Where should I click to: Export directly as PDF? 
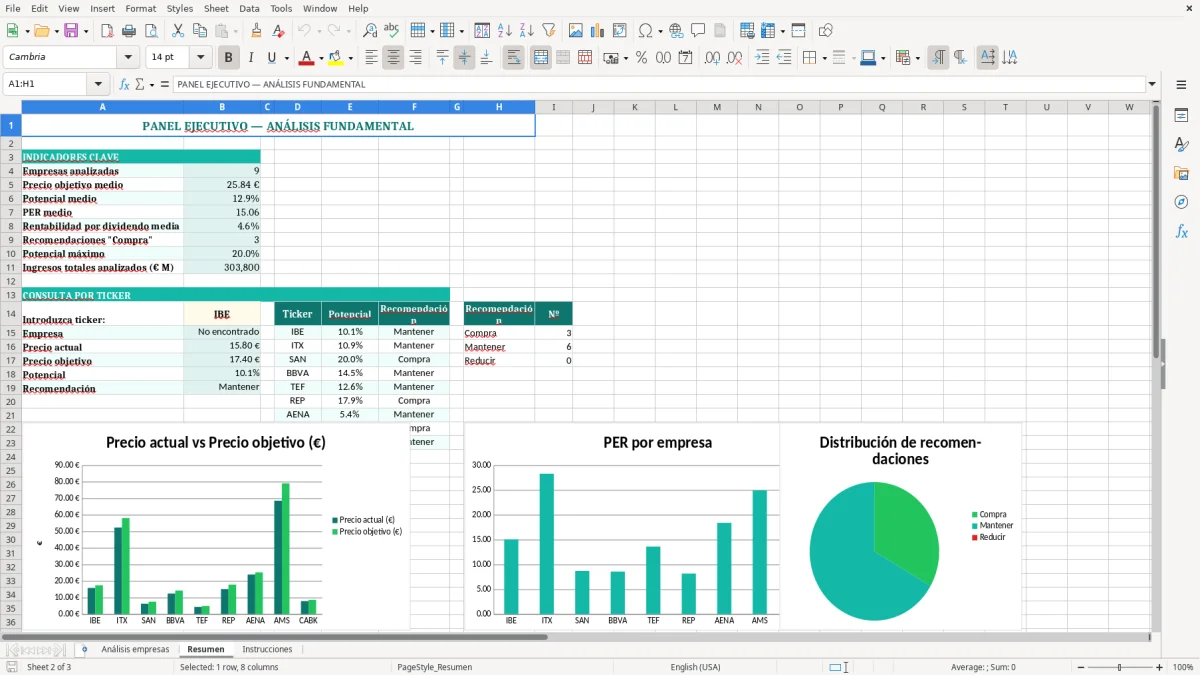[x=107, y=31]
